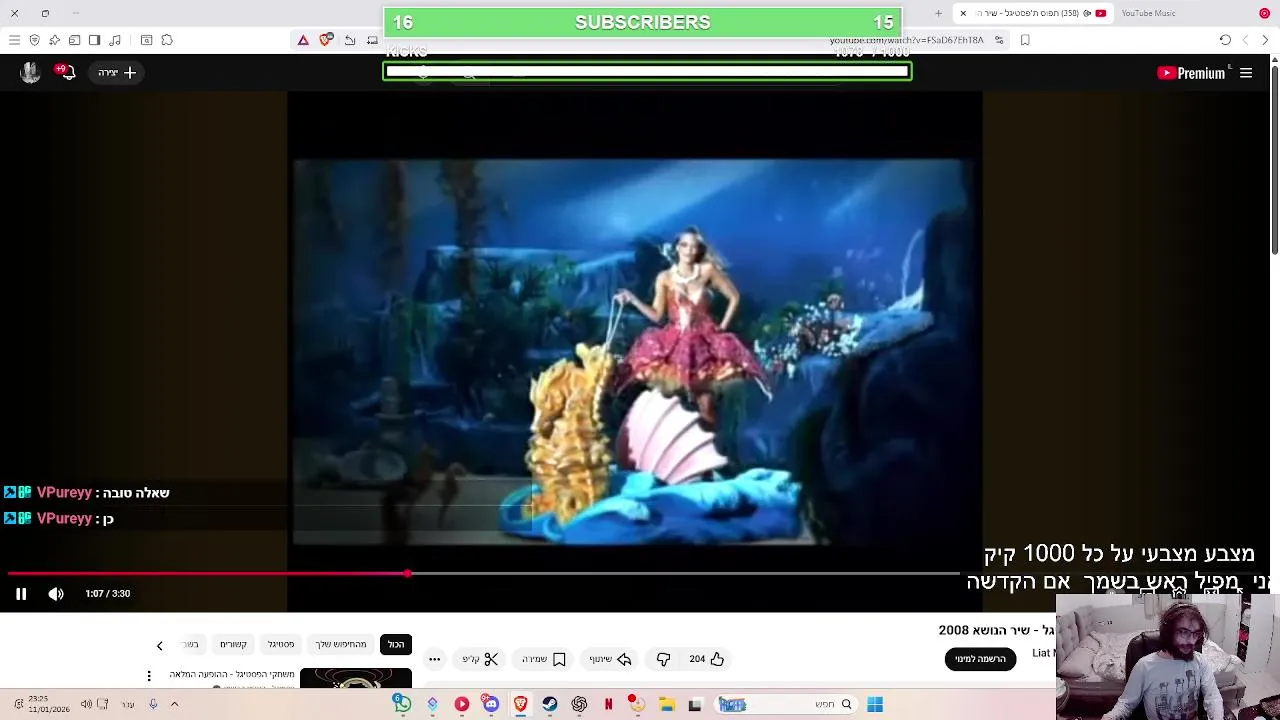The width and height of the screenshot is (1280, 720).
Task: Open Brave Rewards triangle icon
Action: tap(303, 40)
